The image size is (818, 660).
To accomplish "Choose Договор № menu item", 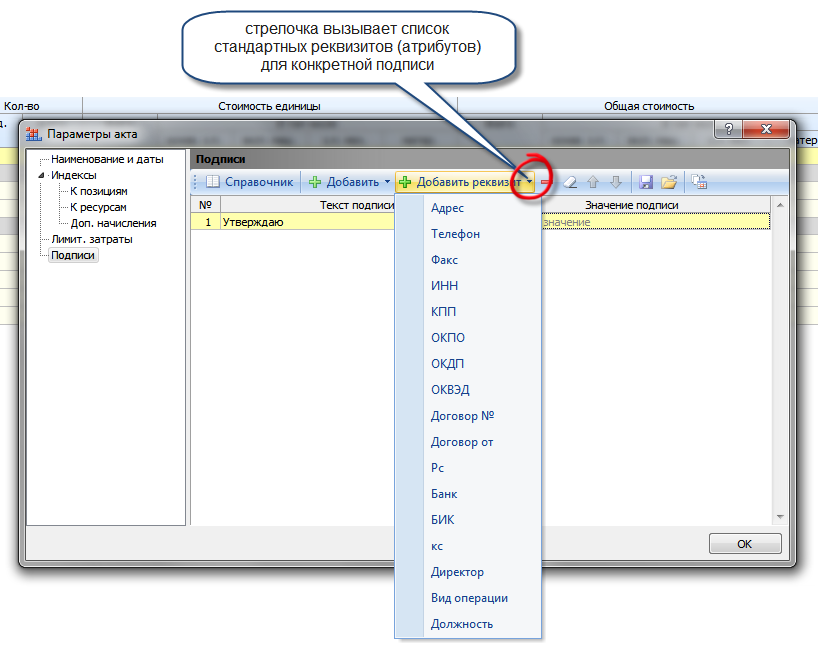I will click(462, 416).
